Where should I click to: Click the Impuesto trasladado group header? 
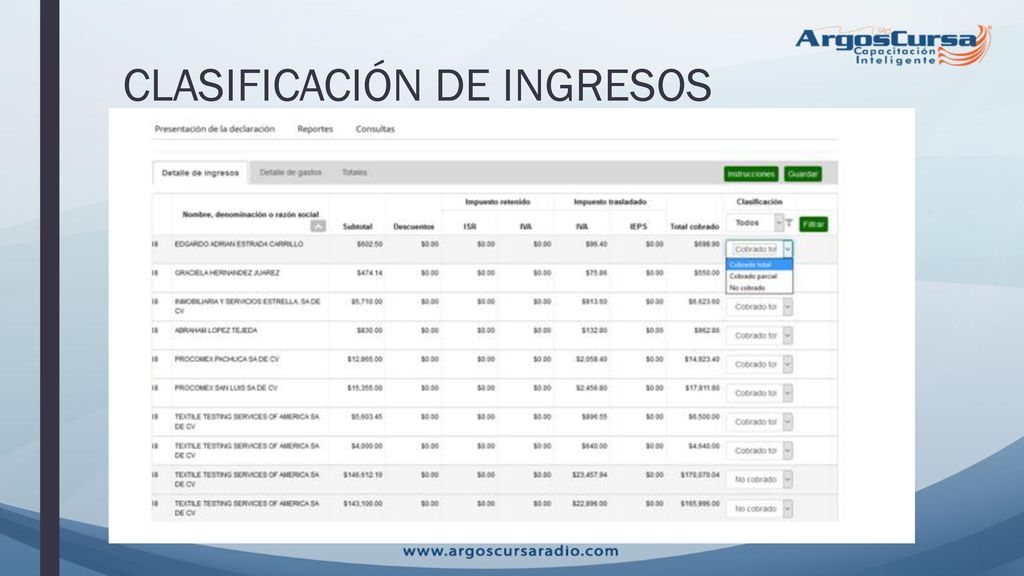[x=610, y=202]
